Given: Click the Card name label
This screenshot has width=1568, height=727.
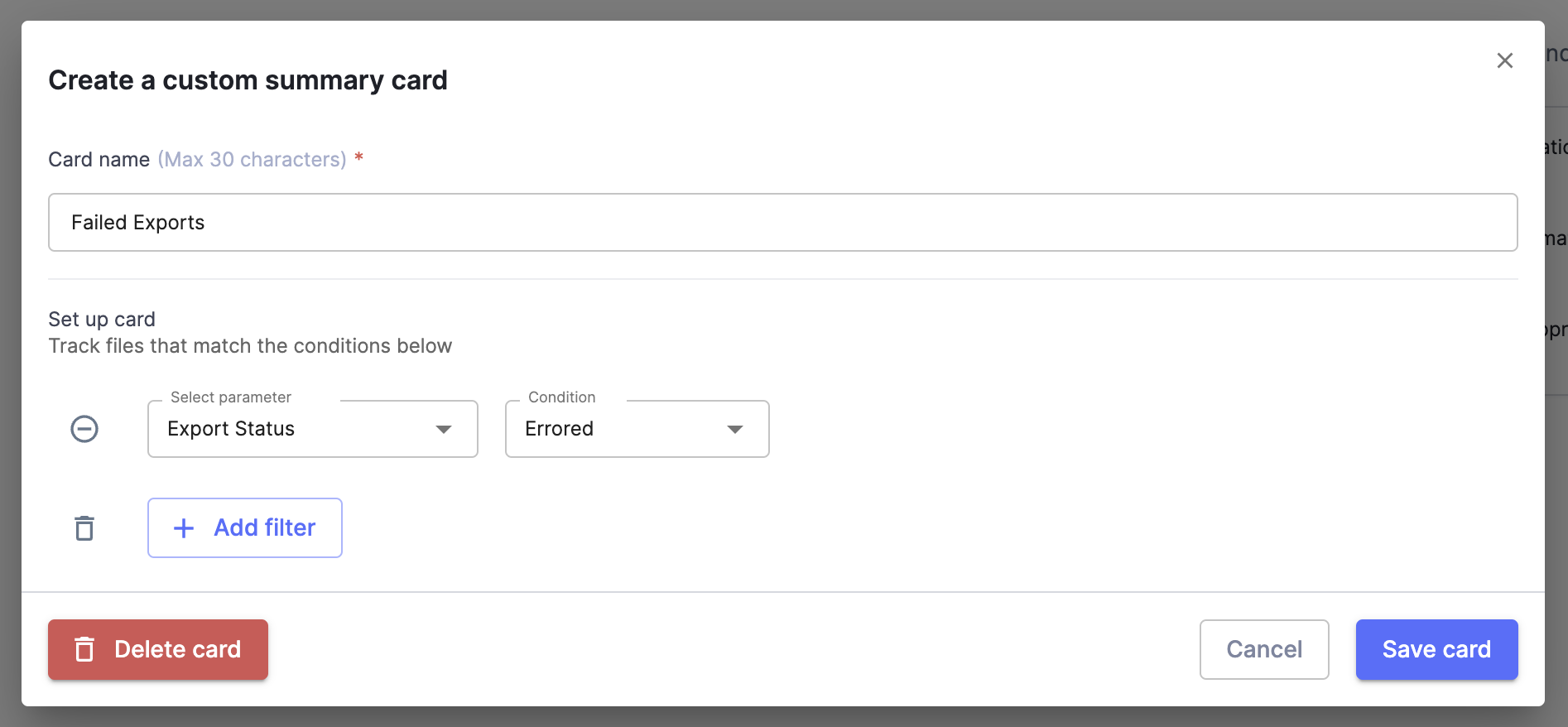Looking at the screenshot, I should tap(99, 159).
